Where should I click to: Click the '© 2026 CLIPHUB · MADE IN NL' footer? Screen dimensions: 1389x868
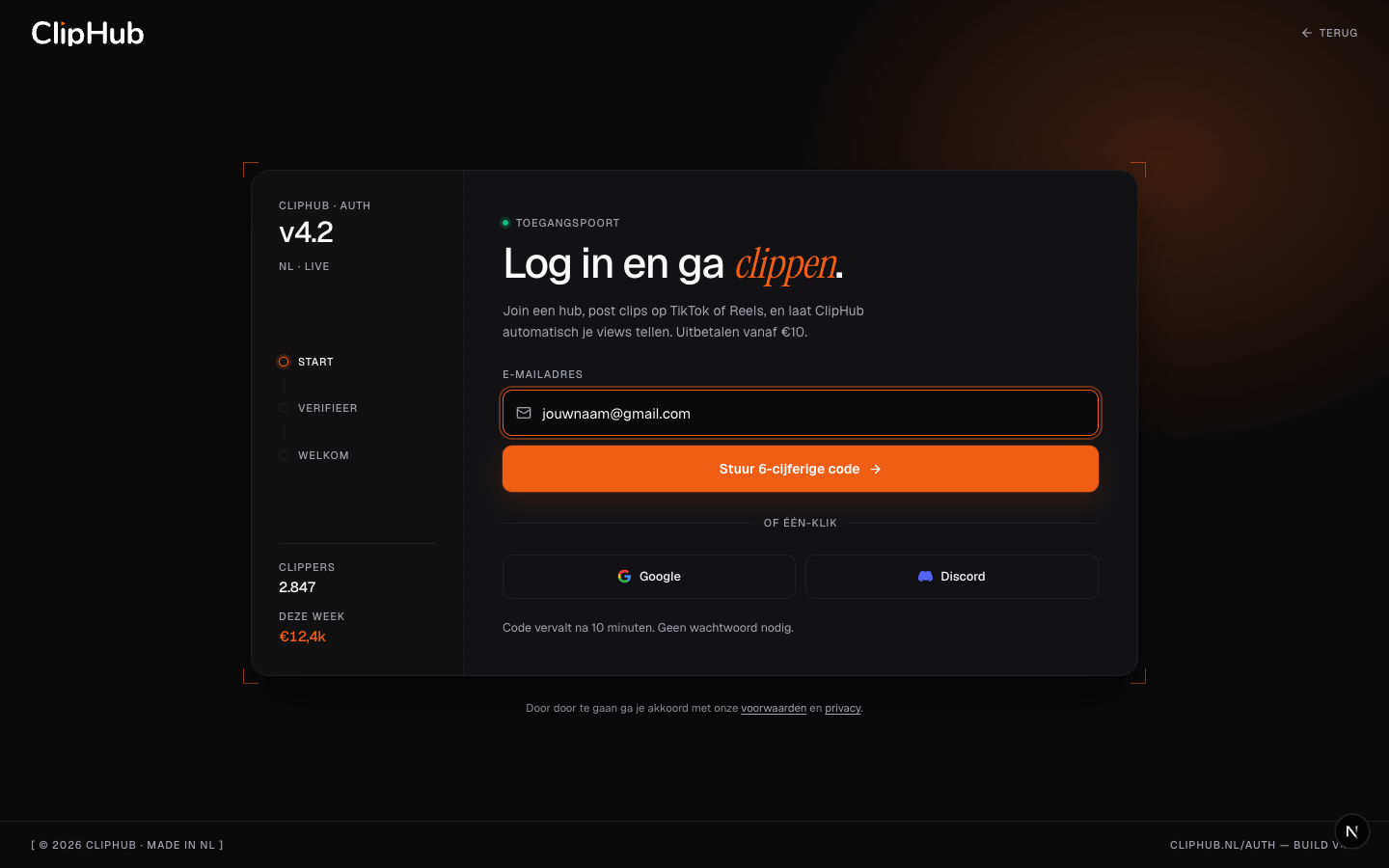[127, 845]
